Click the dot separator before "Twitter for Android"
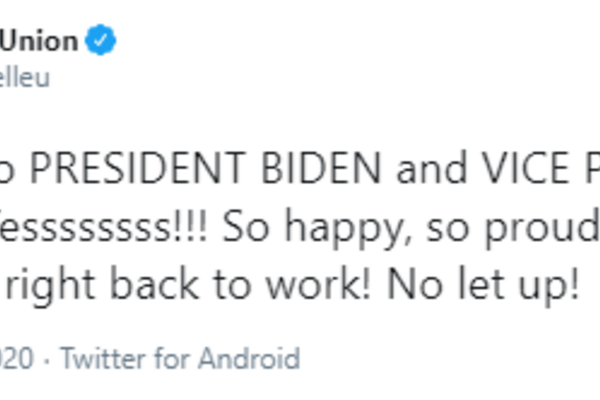 click(48, 358)
